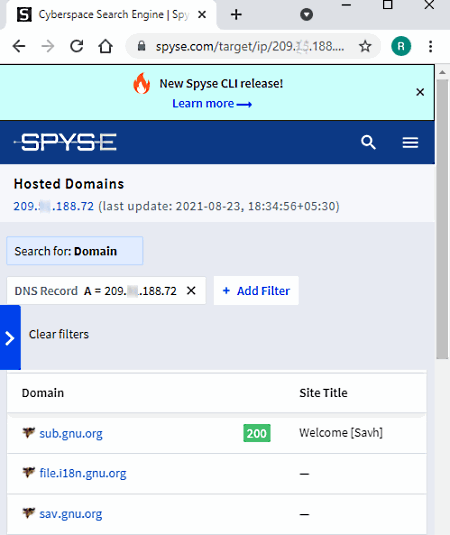The height and width of the screenshot is (535, 450).
Task: Click the DNS Record A filter chip
Action: [x=106, y=291]
